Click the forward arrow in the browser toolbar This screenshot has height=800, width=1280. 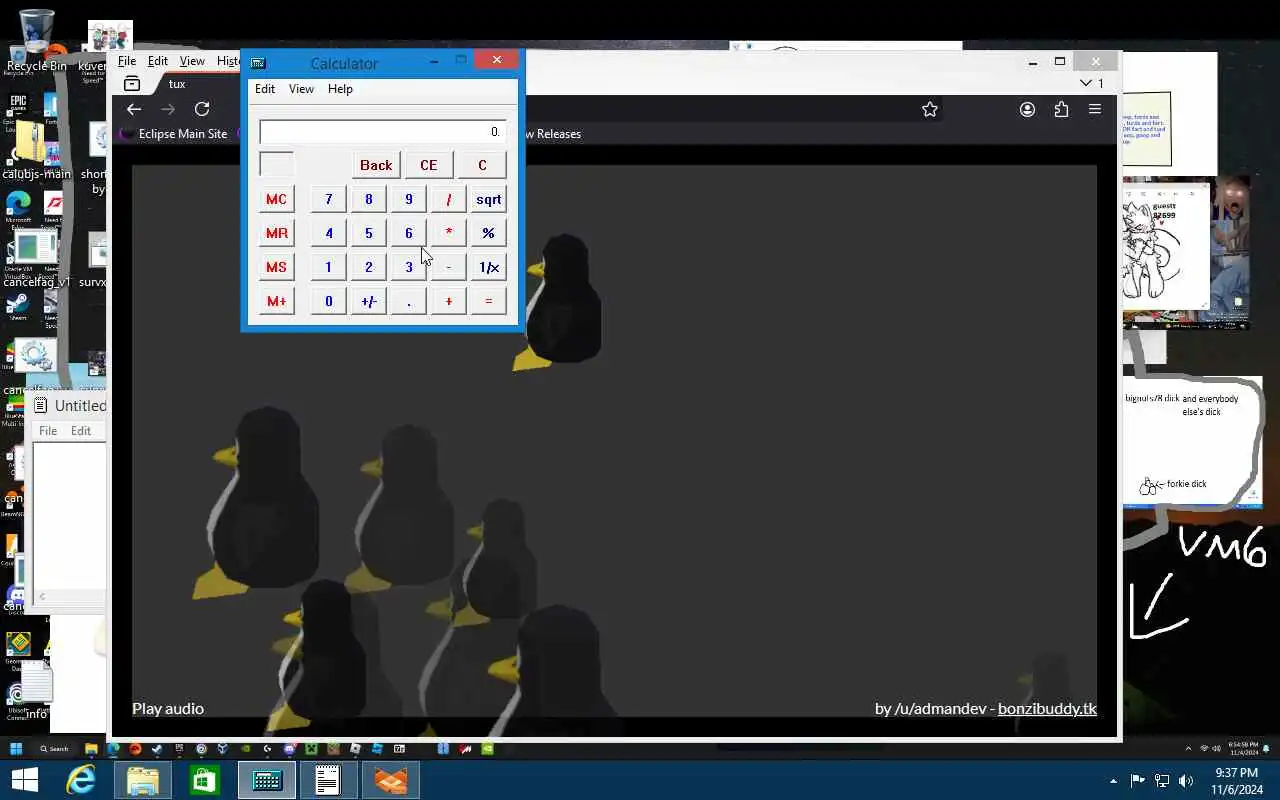[168, 109]
